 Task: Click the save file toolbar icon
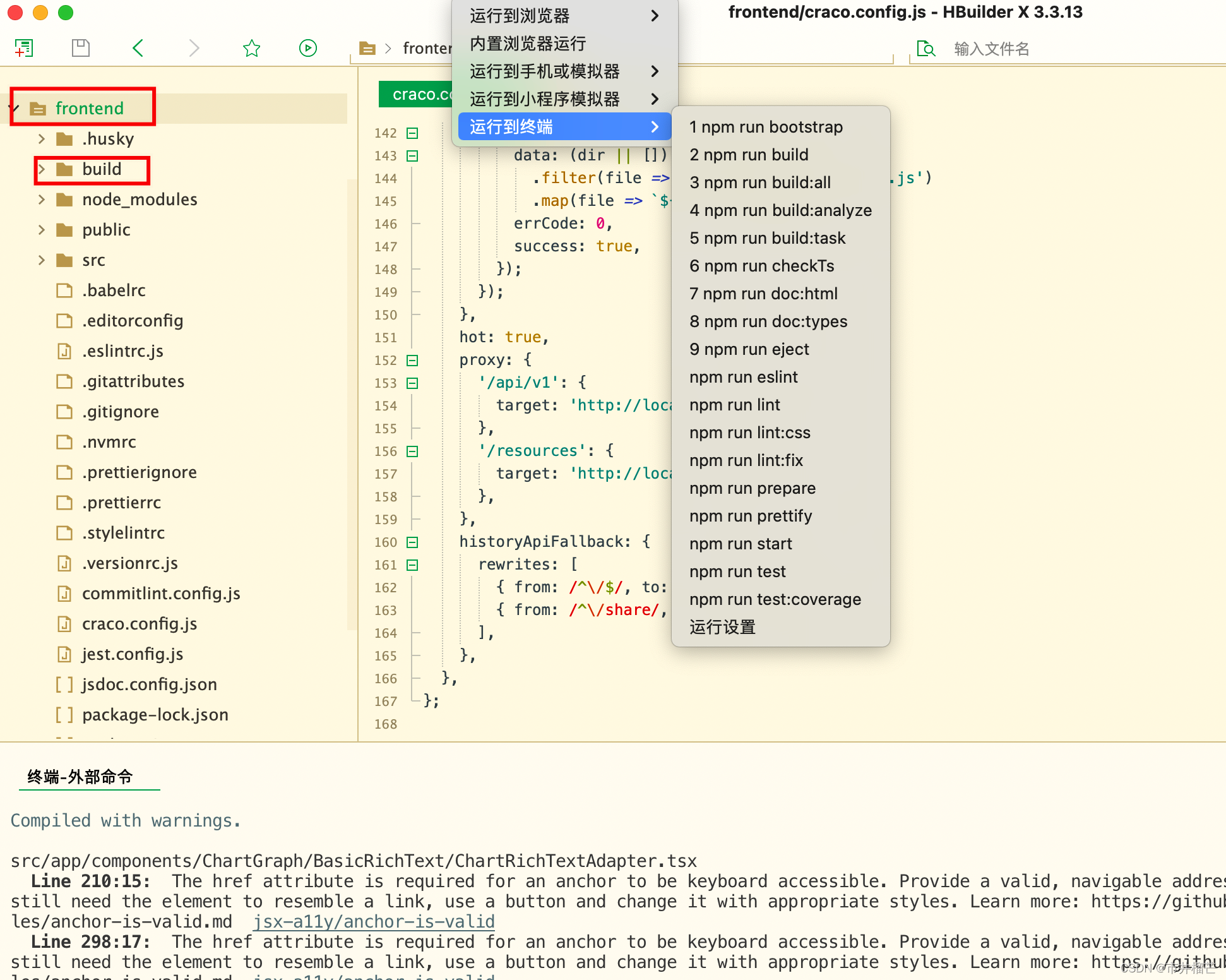pos(81,48)
